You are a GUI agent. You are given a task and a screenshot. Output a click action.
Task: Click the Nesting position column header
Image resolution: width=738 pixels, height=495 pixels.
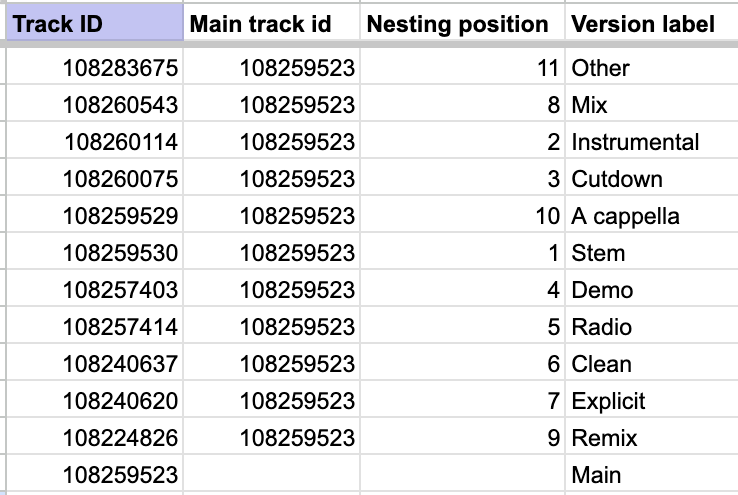[462, 23]
